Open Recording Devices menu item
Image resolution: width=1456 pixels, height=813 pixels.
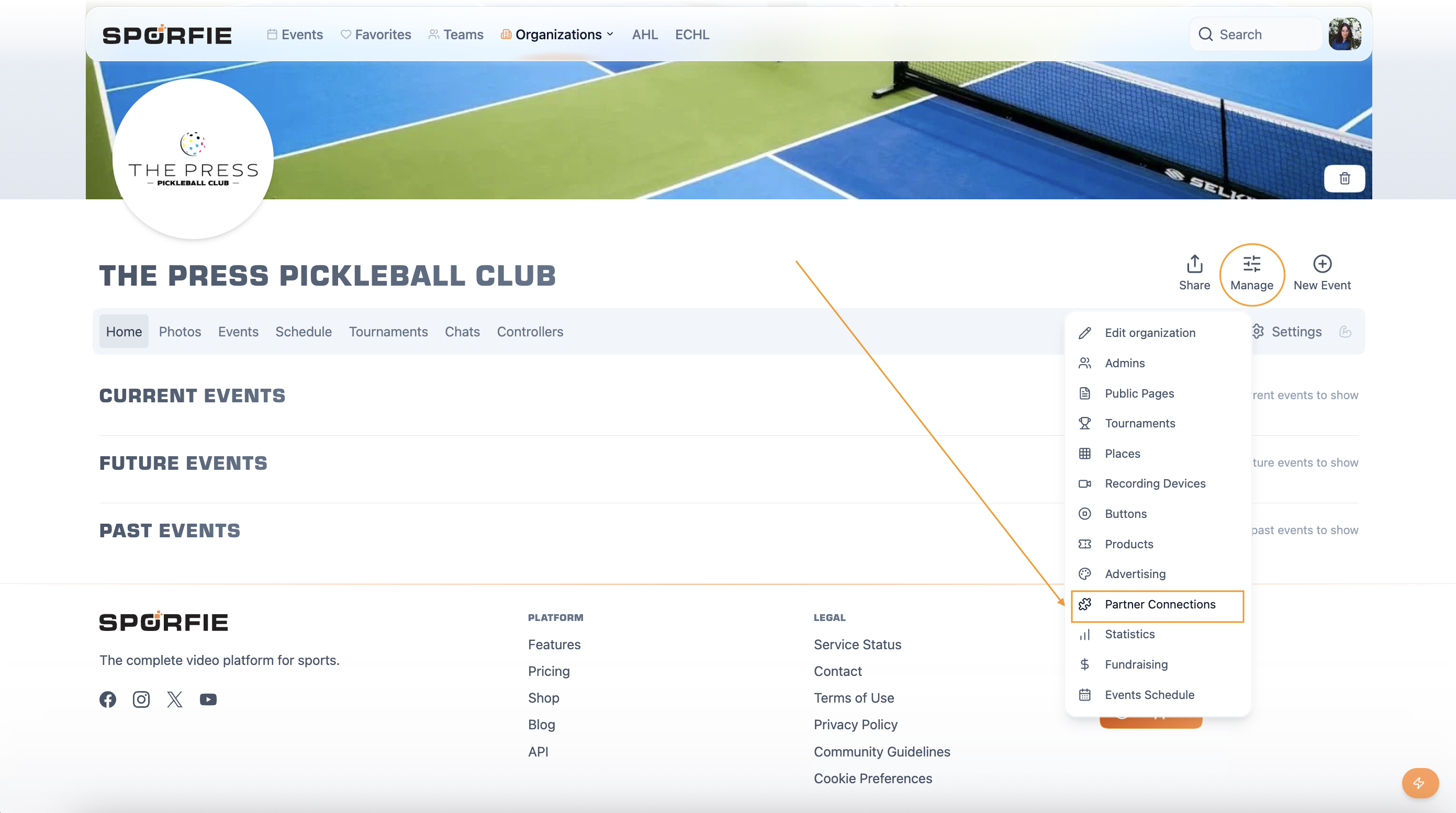tap(1158, 483)
